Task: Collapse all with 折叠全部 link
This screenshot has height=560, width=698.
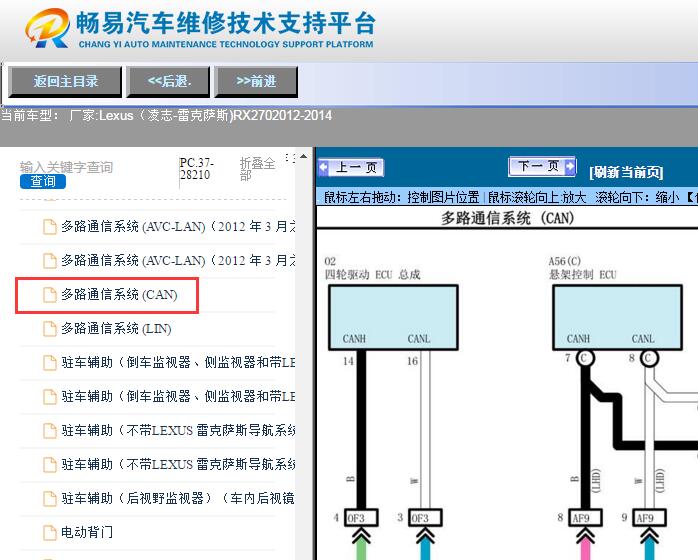Action: [x=257, y=169]
